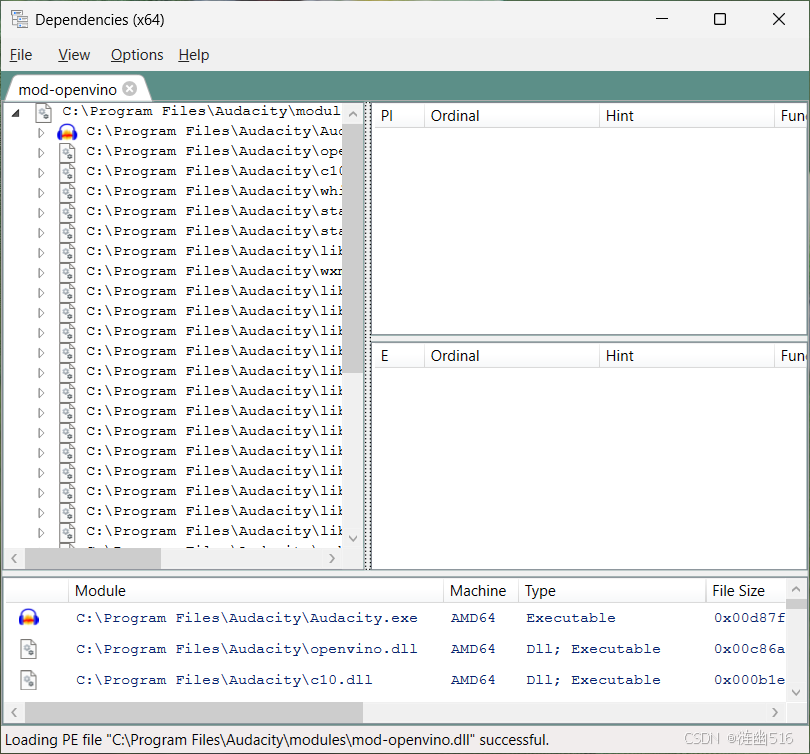
Task: Sort module list by Machine column
Action: click(481, 591)
